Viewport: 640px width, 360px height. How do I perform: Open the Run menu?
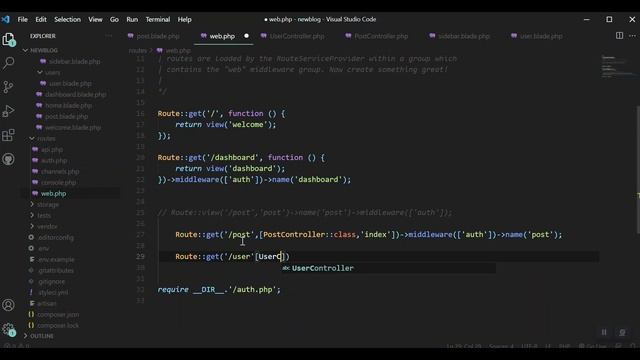coord(132,19)
